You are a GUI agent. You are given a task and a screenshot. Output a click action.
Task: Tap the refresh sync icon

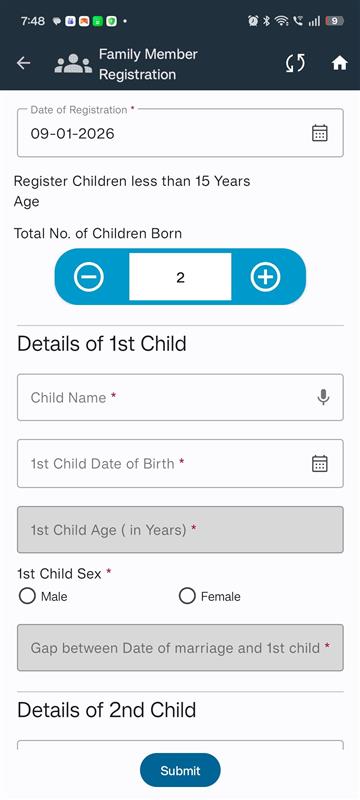295,63
